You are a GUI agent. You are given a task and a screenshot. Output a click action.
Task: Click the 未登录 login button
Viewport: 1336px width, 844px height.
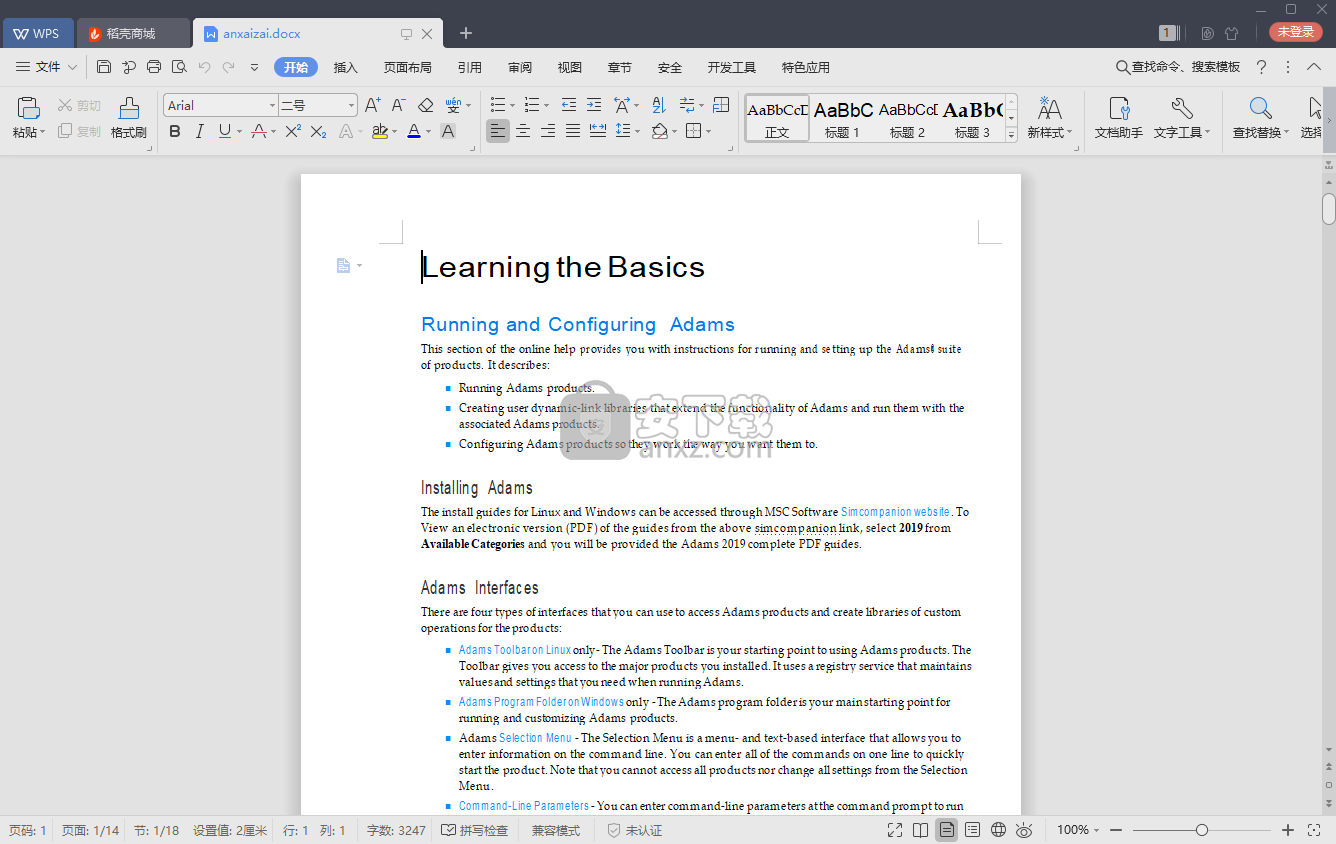click(1296, 32)
